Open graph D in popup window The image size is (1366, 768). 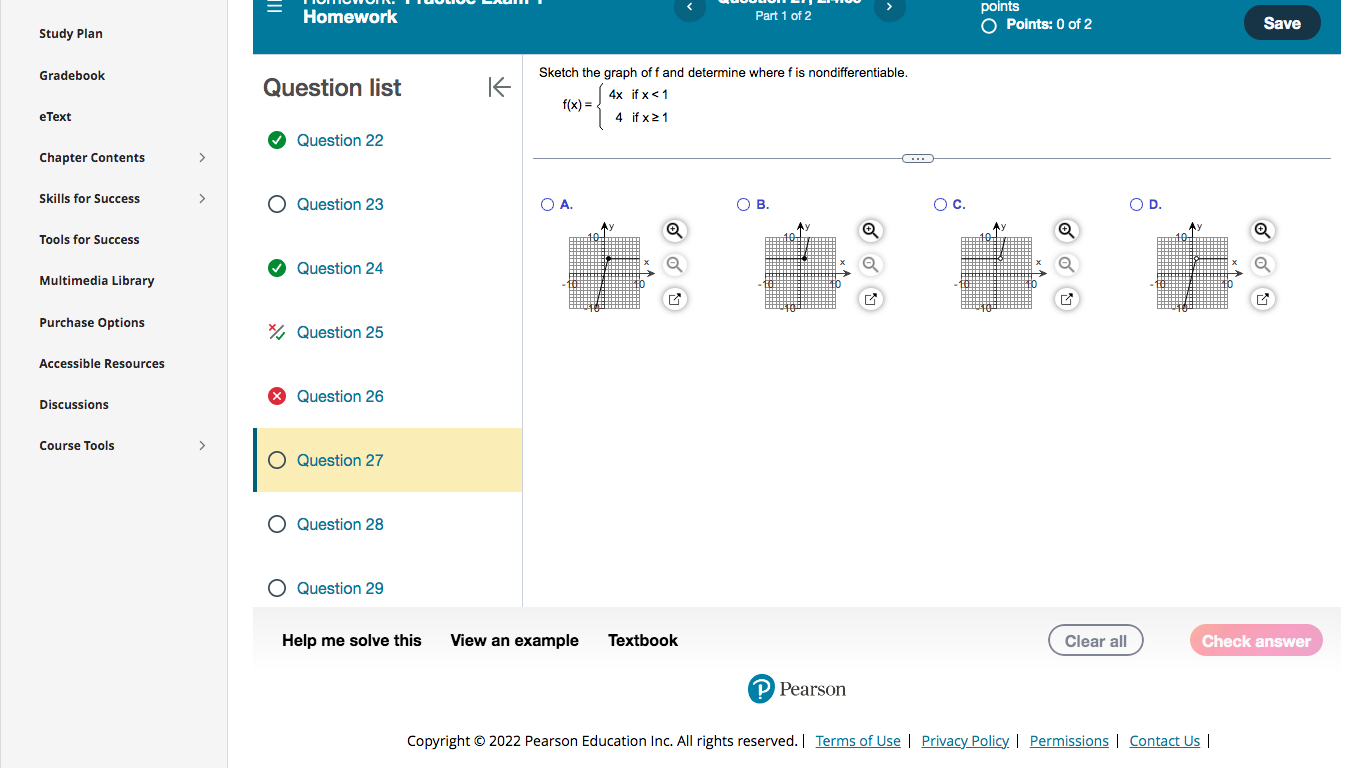1263,299
